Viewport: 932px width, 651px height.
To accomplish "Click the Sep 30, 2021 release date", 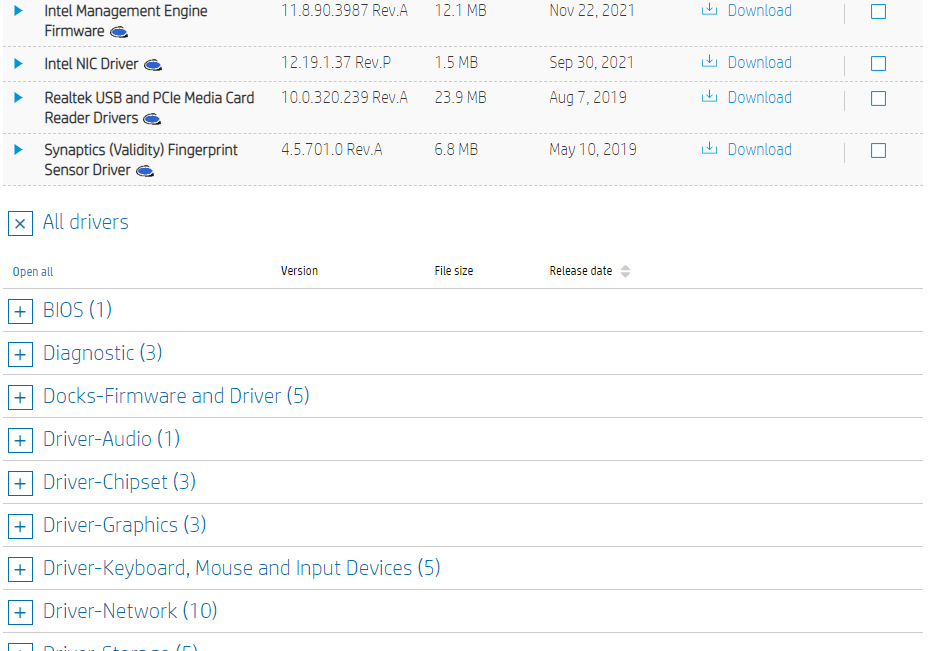I will point(591,62).
